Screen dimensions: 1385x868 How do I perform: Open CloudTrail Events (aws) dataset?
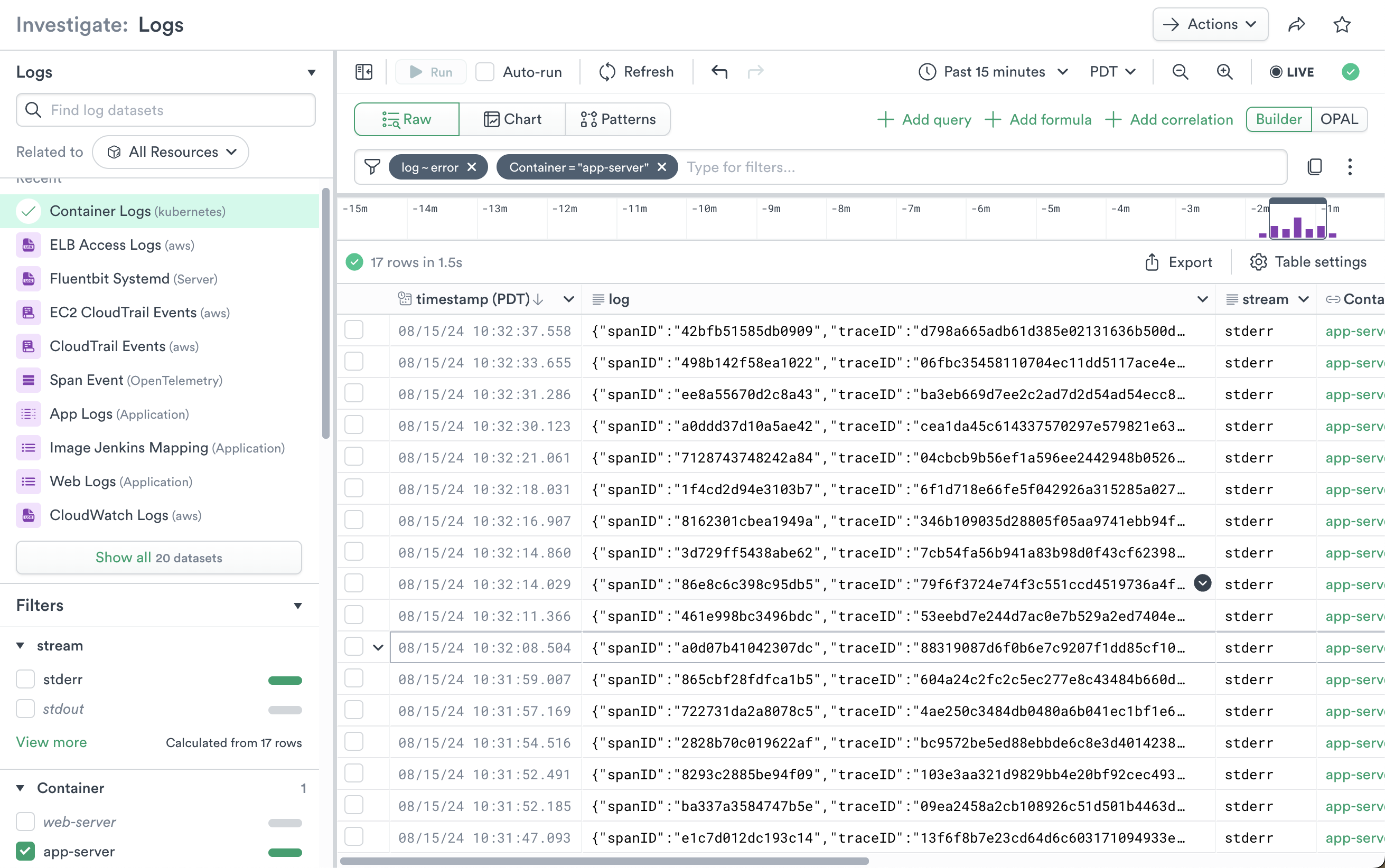pos(160,347)
